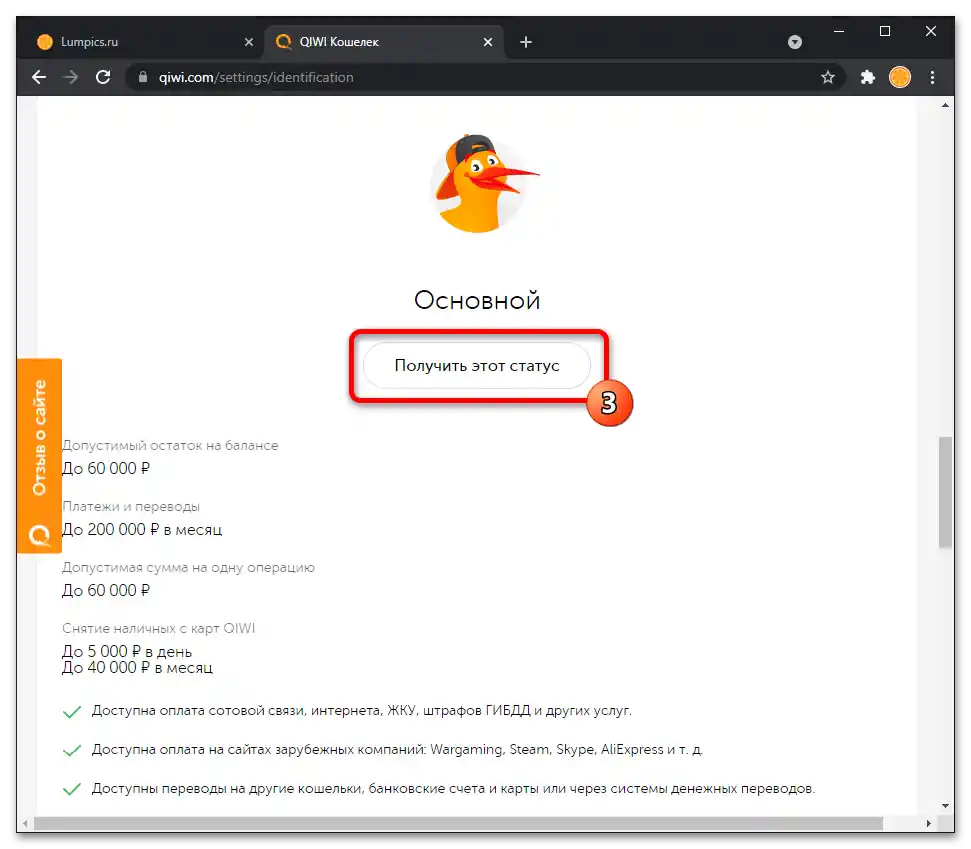Click the line mentioning Wargaming, Steam, Skype
The height and width of the screenshot is (849, 971).
tap(398, 749)
